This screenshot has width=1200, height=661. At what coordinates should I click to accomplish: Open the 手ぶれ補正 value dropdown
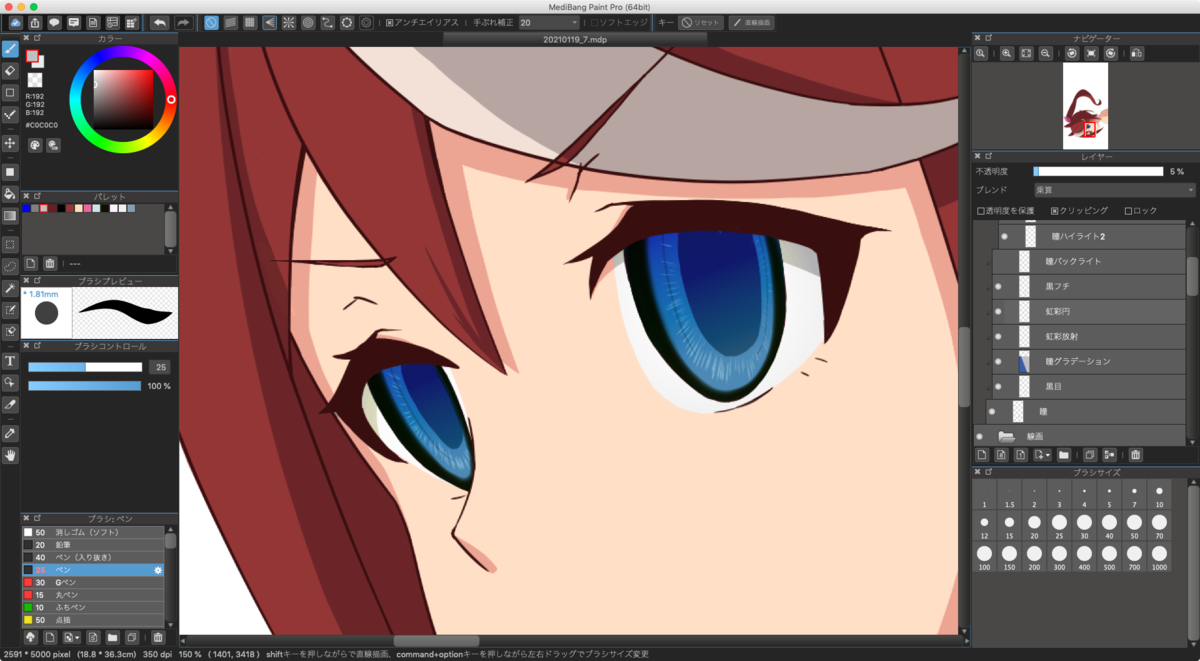549,22
